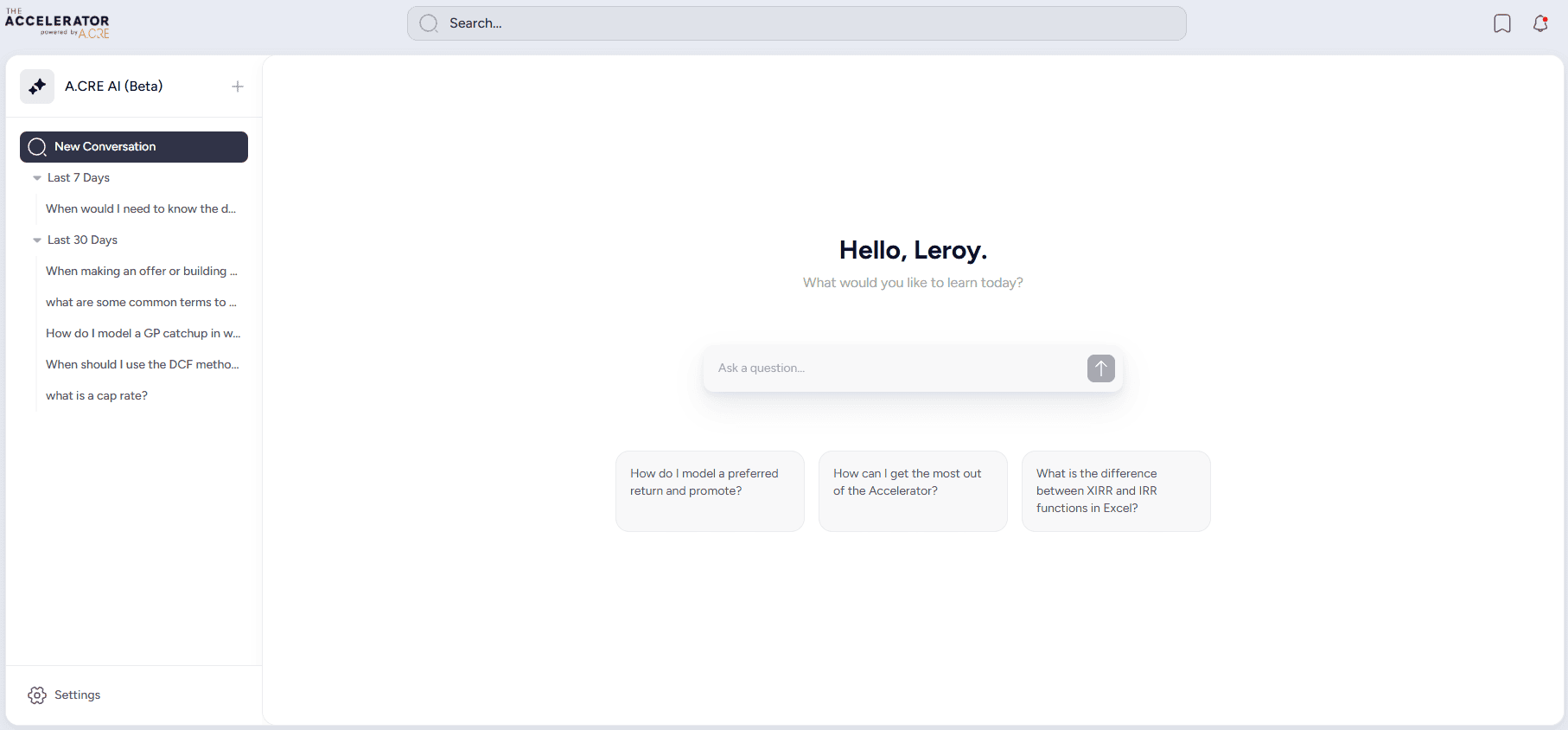The width and height of the screenshot is (1568, 730).
Task: Open the bookmarks icon in header
Action: pyautogui.click(x=1502, y=23)
